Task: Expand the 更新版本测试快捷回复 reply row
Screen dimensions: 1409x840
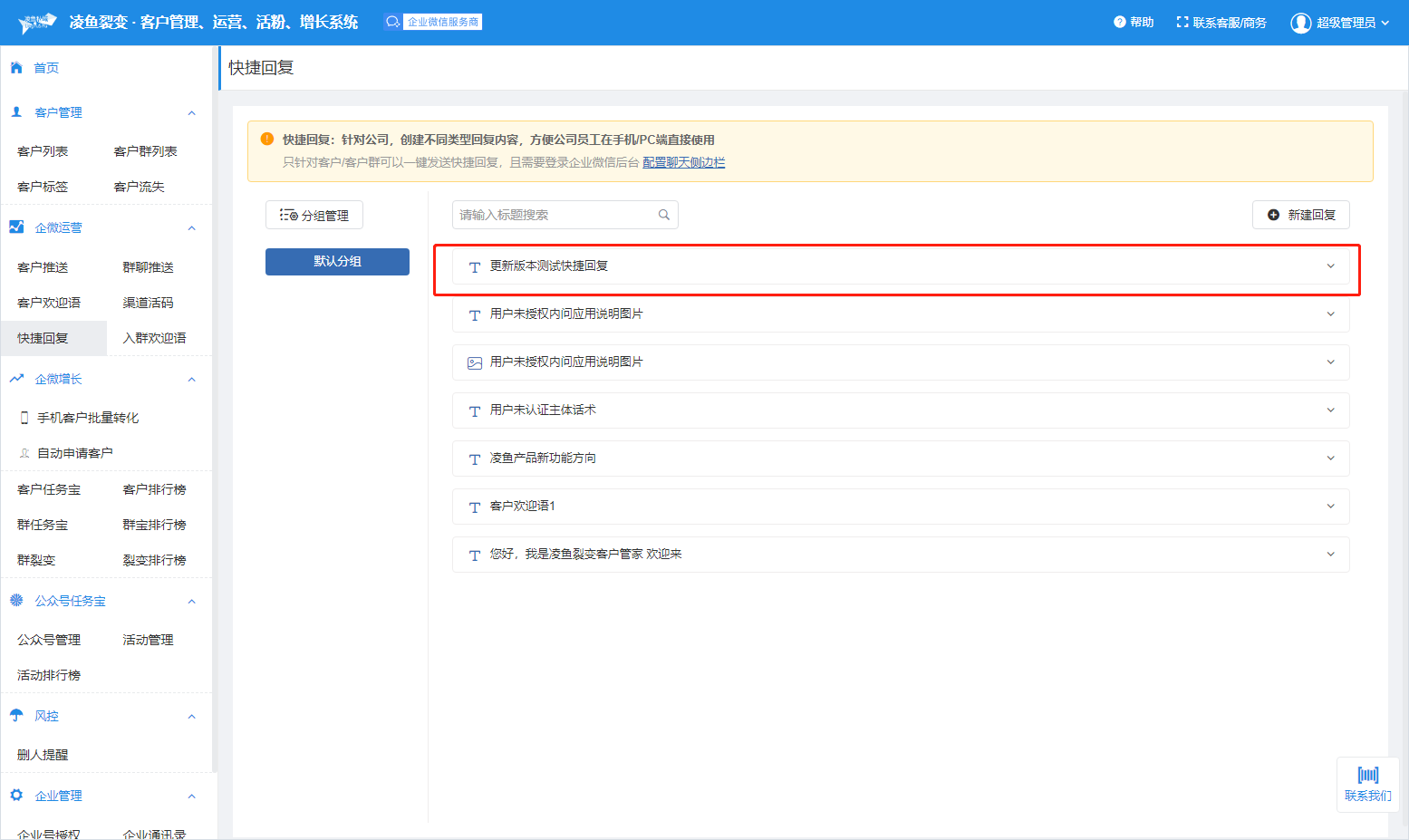Action: click(1330, 266)
